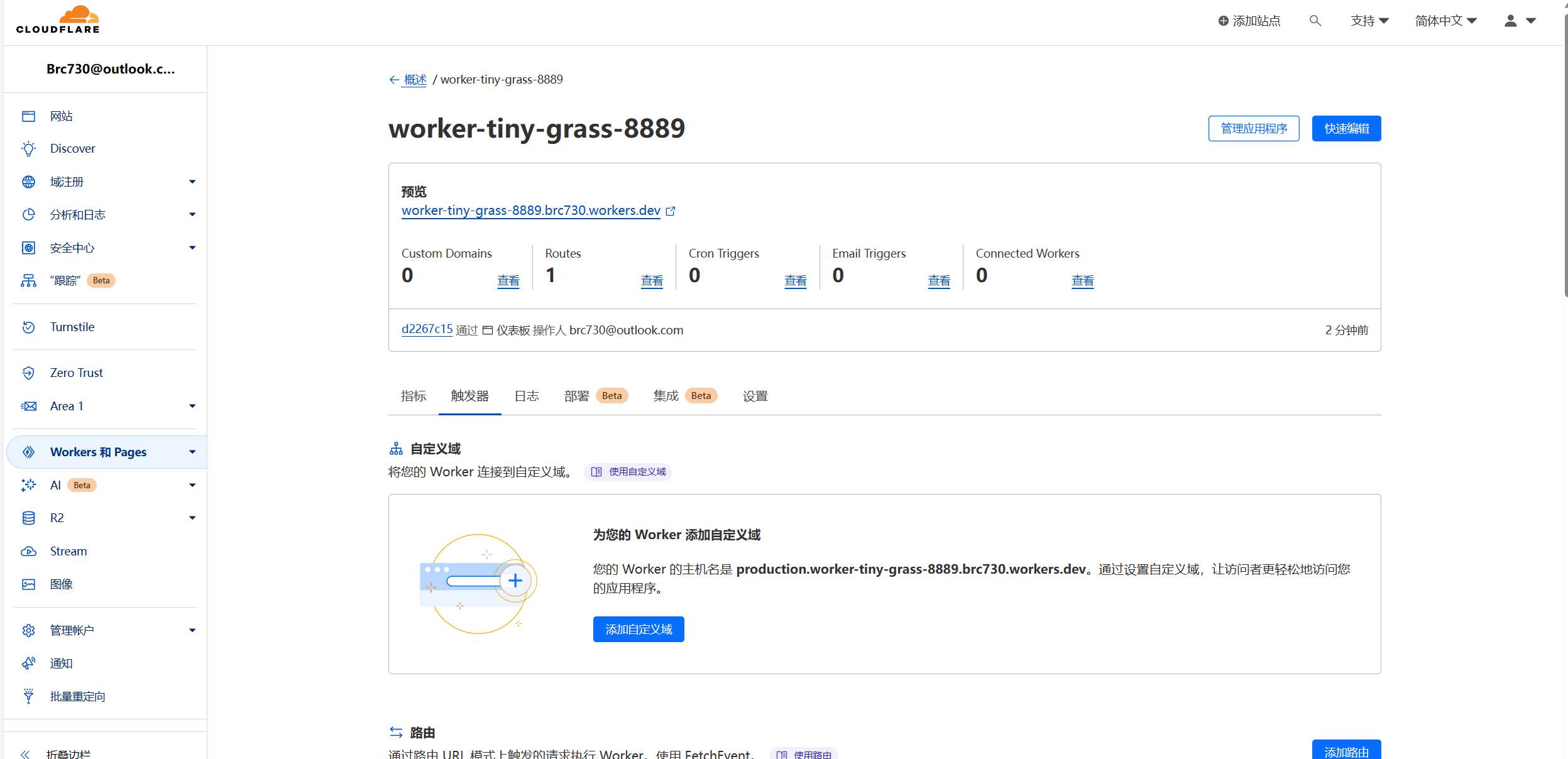Screen dimensions: 1568x759
Task: View Connected Workers via 查看 link
Action: (1083, 281)
